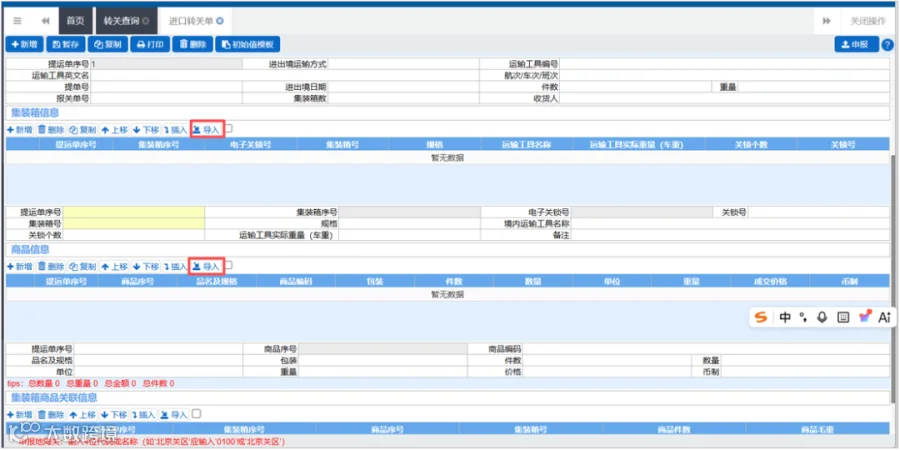Click 下移 in the 集装箱商品关联信息 toolbar
Image resolution: width=900 pixels, height=450 pixels.
(114, 414)
